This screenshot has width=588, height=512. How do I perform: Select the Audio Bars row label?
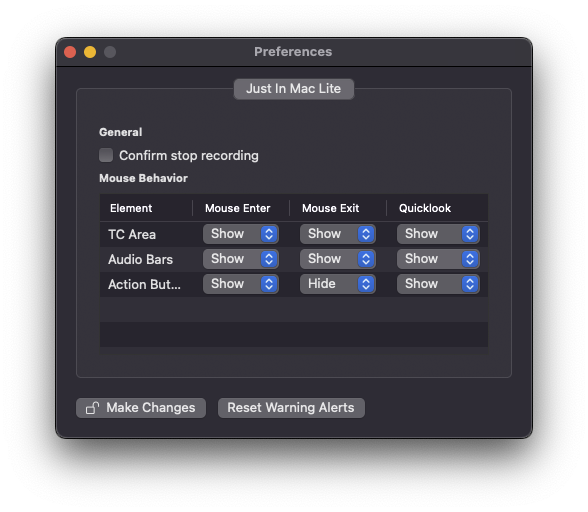coord(141,260)
